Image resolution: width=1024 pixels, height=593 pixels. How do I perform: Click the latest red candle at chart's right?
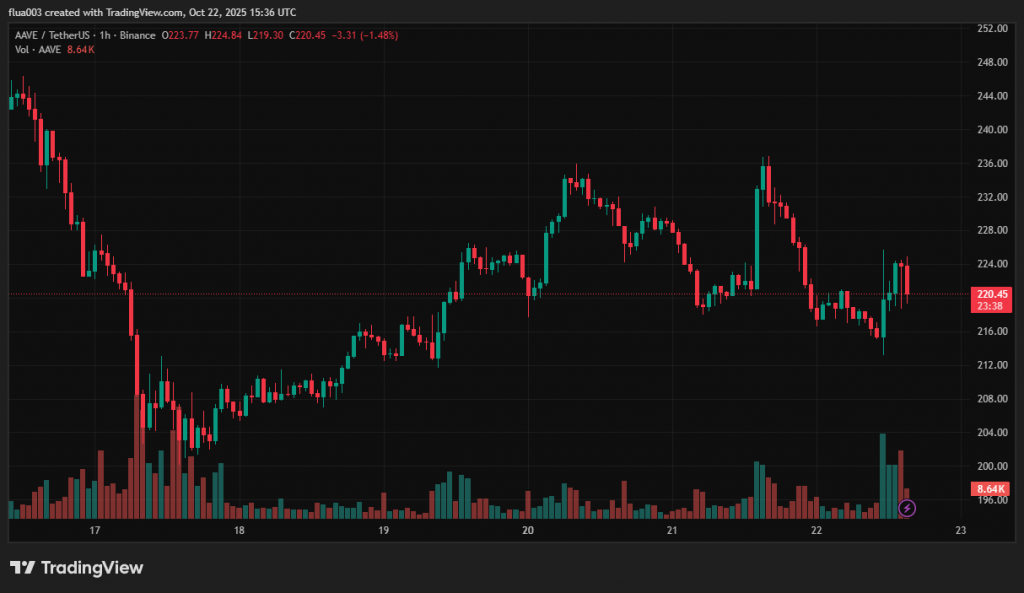(x=907, y=280)
